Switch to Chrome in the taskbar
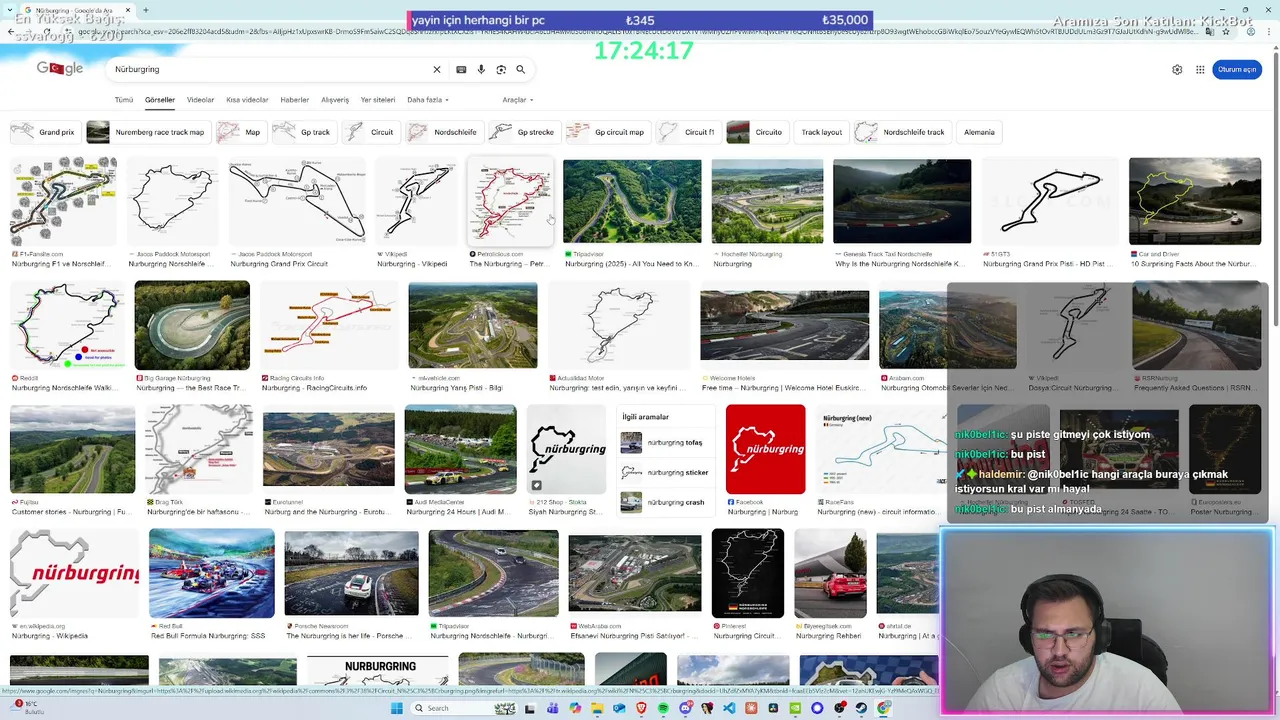The width and height of the screenshot is (1280, 720). coord(883,708)
